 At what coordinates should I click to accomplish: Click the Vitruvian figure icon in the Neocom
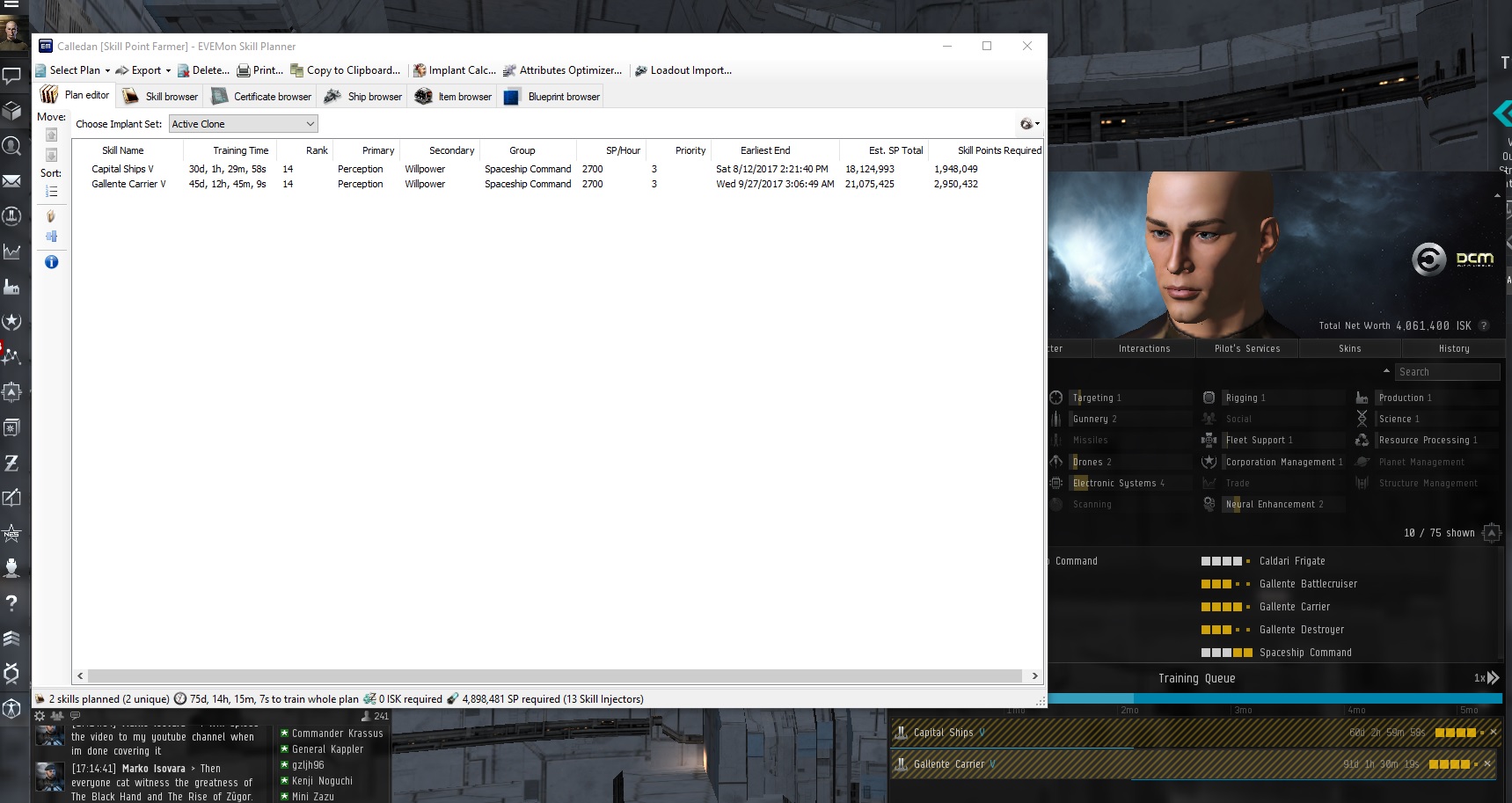[x=11, y=708]
